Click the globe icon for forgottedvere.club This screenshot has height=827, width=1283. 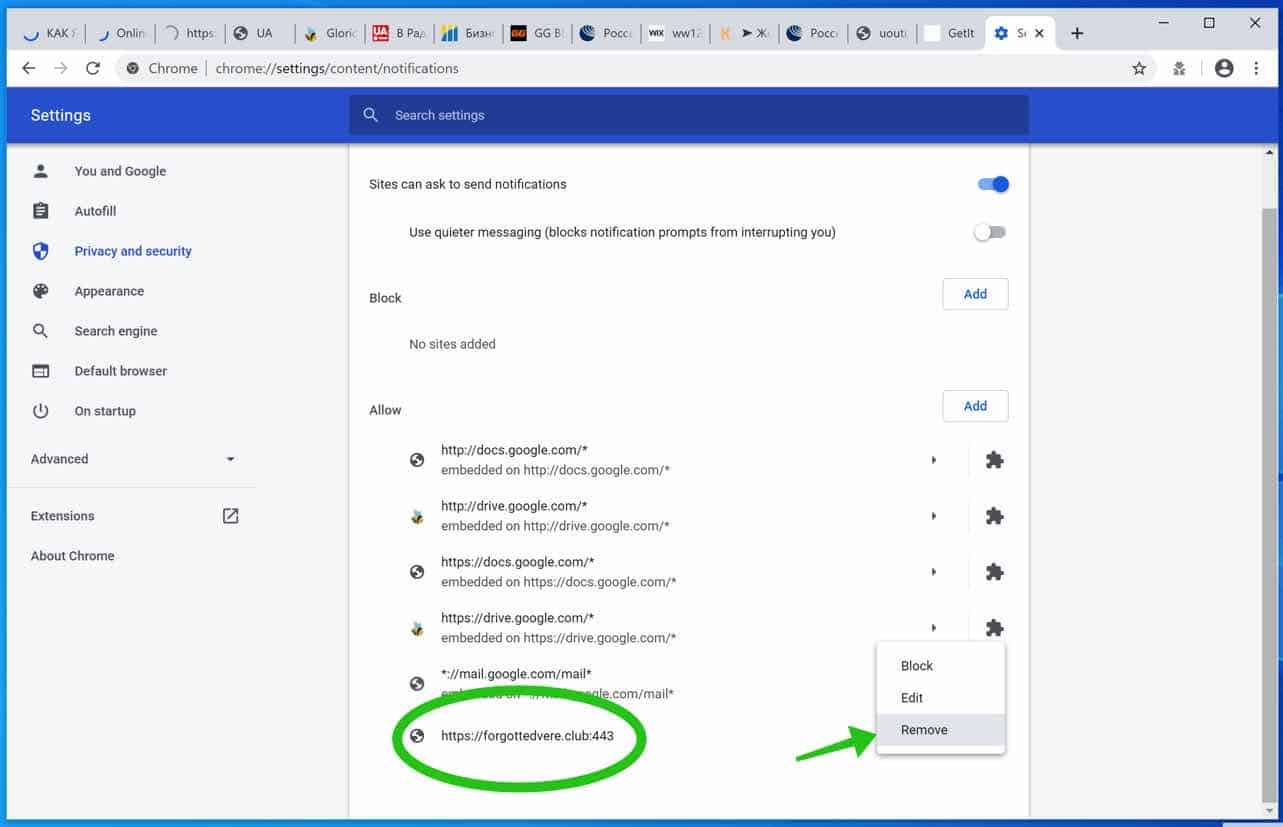coord(417,736)
